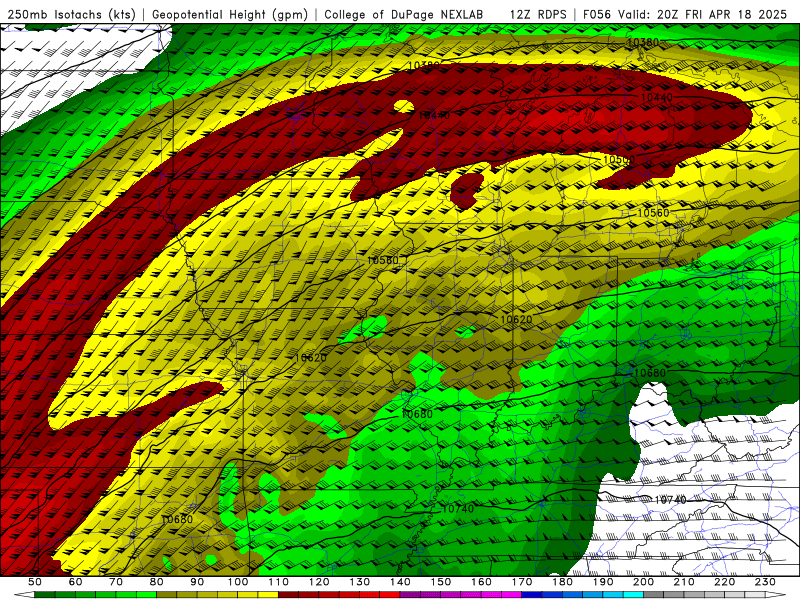Click the 120 legend scale number
This screenshot has height=600, width=800.
(319, 582)
